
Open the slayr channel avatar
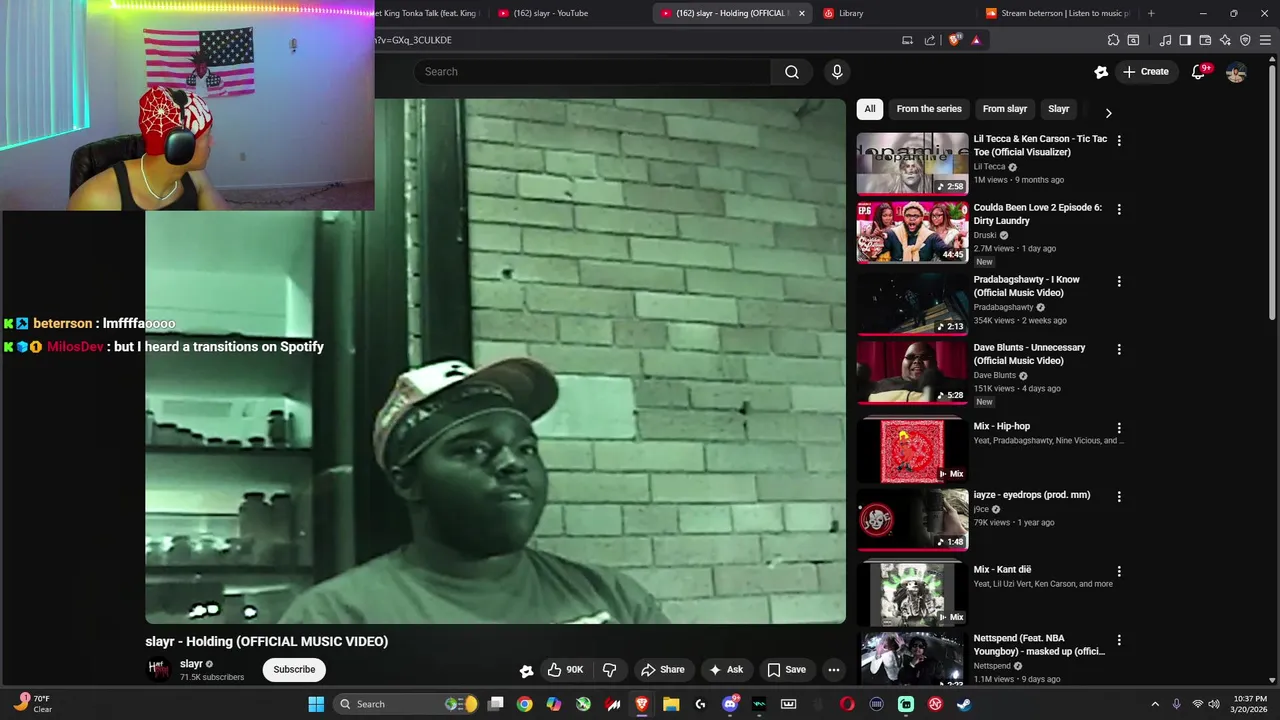158,670
